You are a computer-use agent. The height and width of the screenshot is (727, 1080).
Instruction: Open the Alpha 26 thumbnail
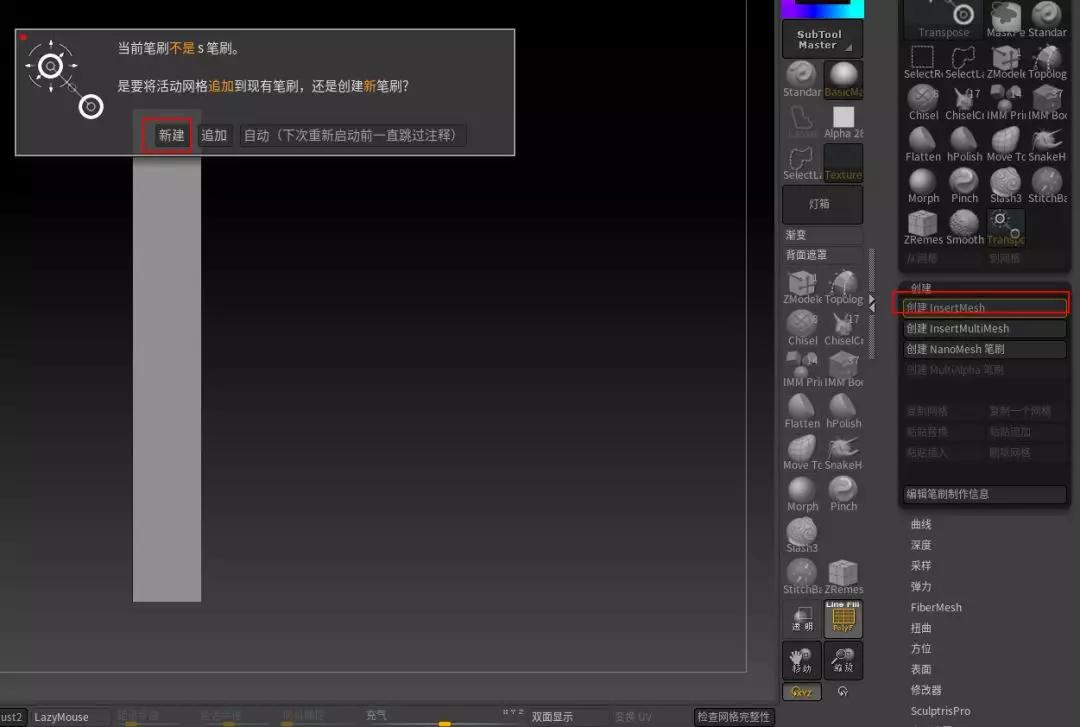point(843,122)
